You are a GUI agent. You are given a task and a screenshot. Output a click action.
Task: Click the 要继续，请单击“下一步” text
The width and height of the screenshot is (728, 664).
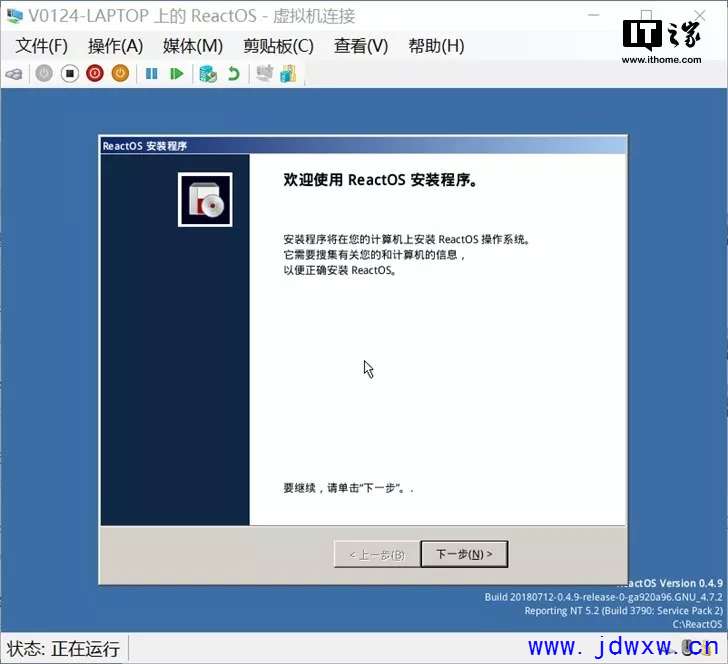coord(348,488)
